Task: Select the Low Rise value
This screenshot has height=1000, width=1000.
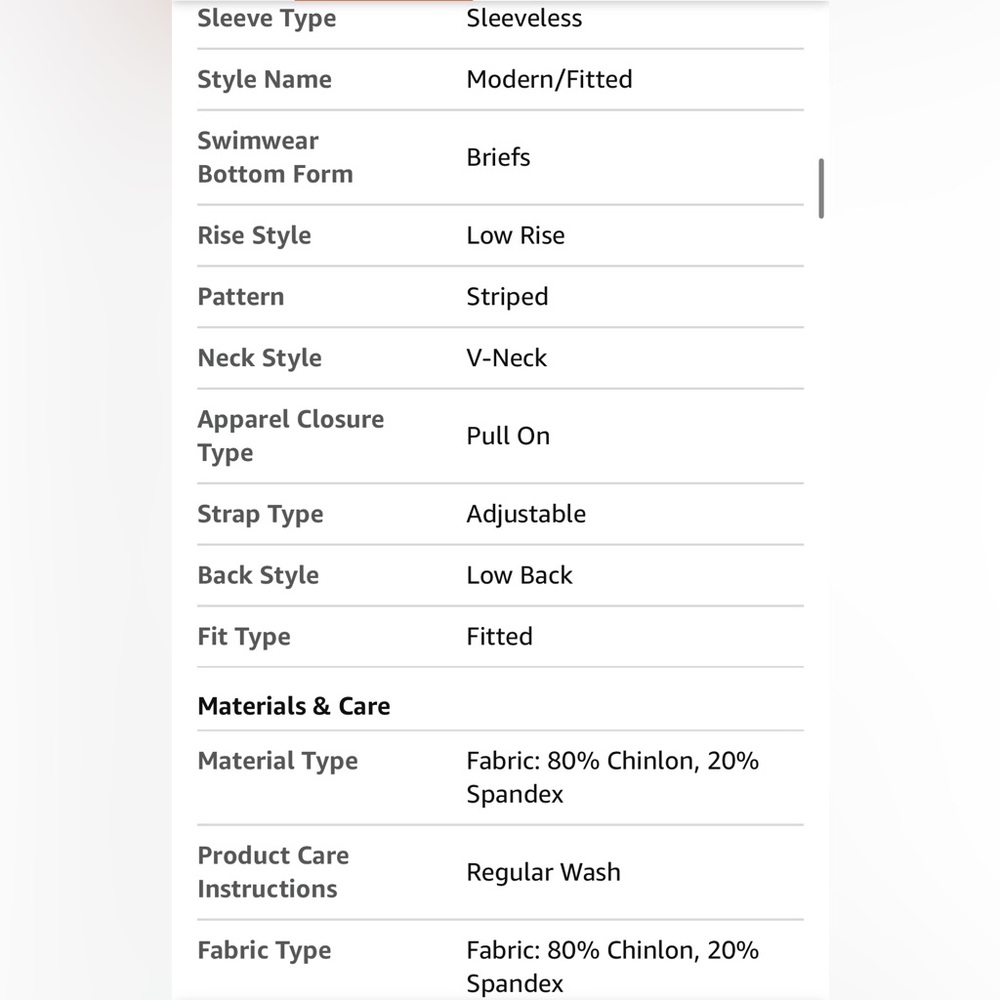Action: click(x=515, y=235)
